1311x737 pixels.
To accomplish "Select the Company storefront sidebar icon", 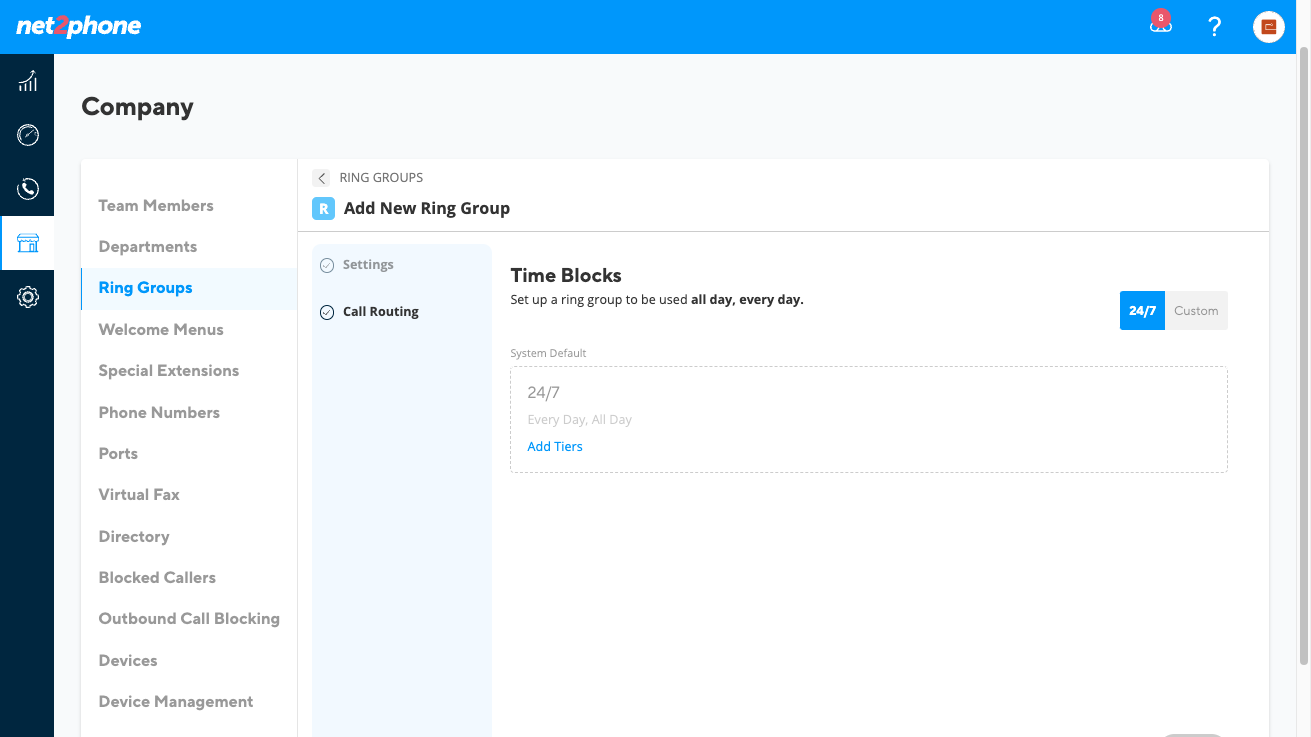I will click(28, 243).
